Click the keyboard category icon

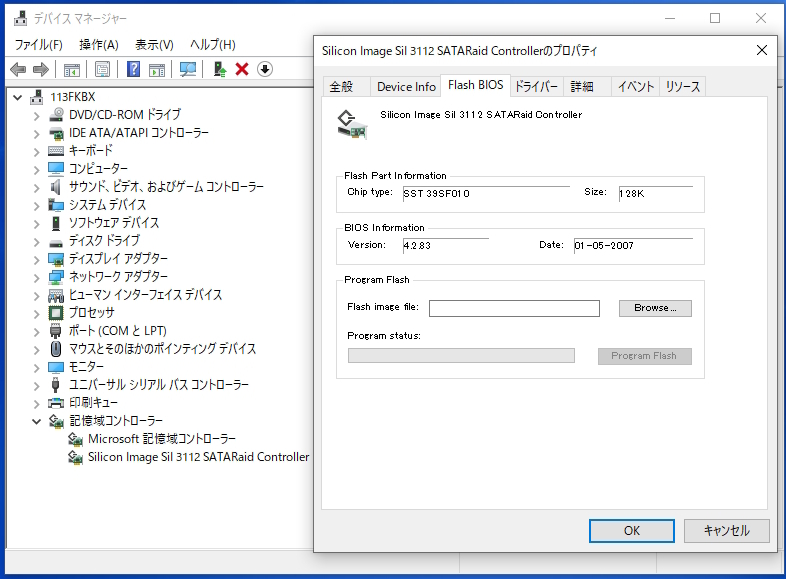(x=56, y=151)
